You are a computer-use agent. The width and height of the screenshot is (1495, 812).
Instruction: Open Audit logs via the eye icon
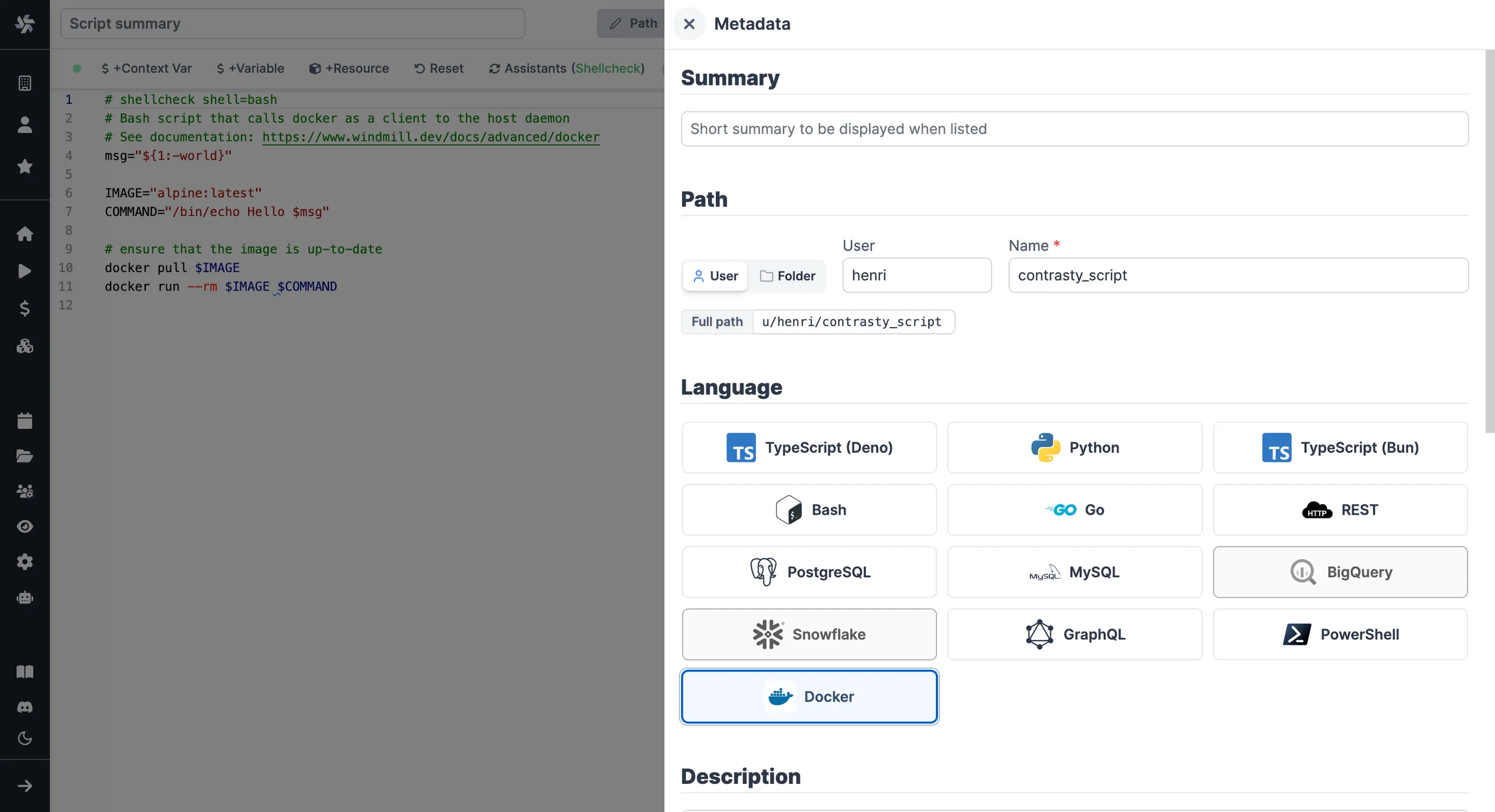click(x=25, y=526)
